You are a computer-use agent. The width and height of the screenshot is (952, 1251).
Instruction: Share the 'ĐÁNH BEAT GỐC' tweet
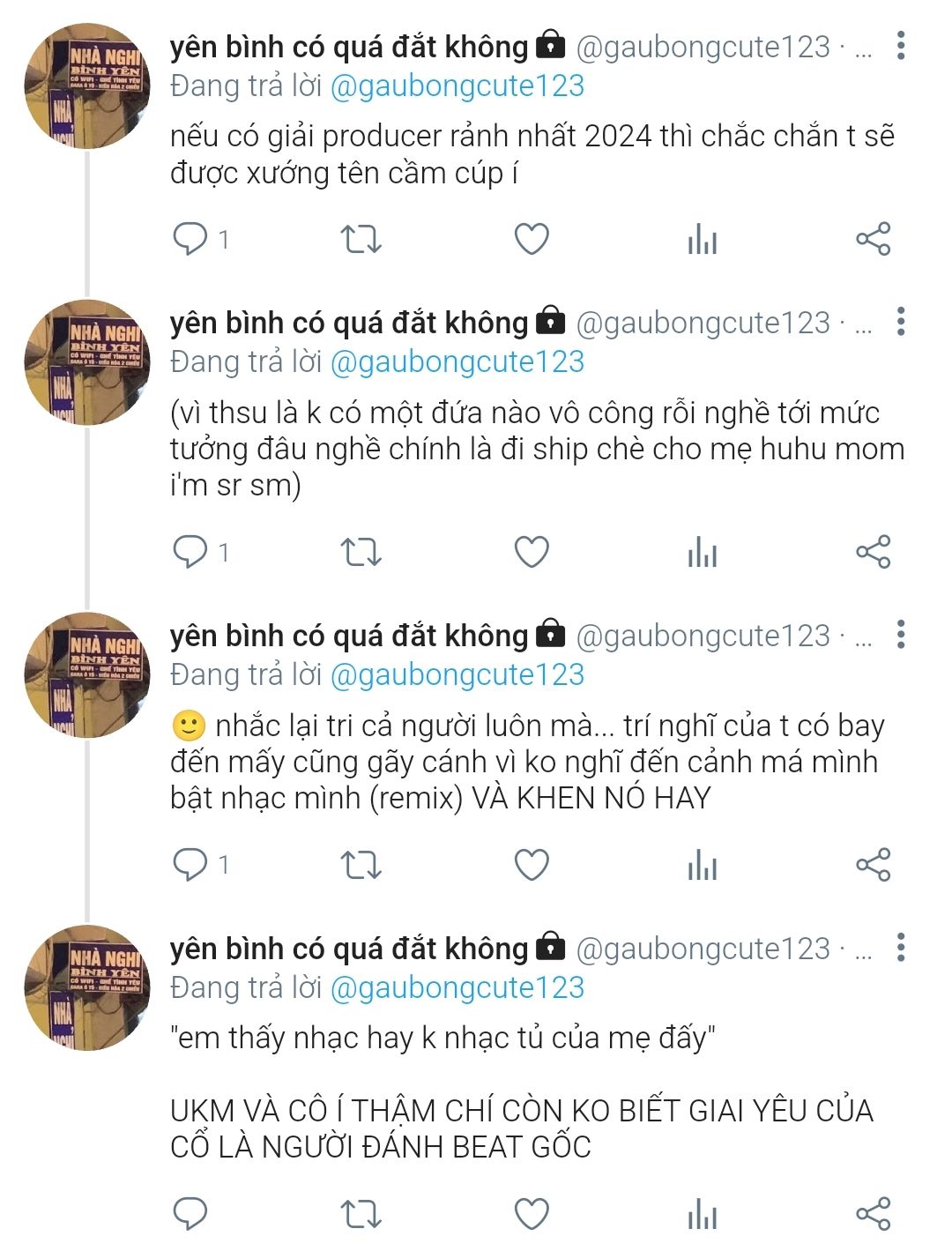click(x=874, y=1214)
